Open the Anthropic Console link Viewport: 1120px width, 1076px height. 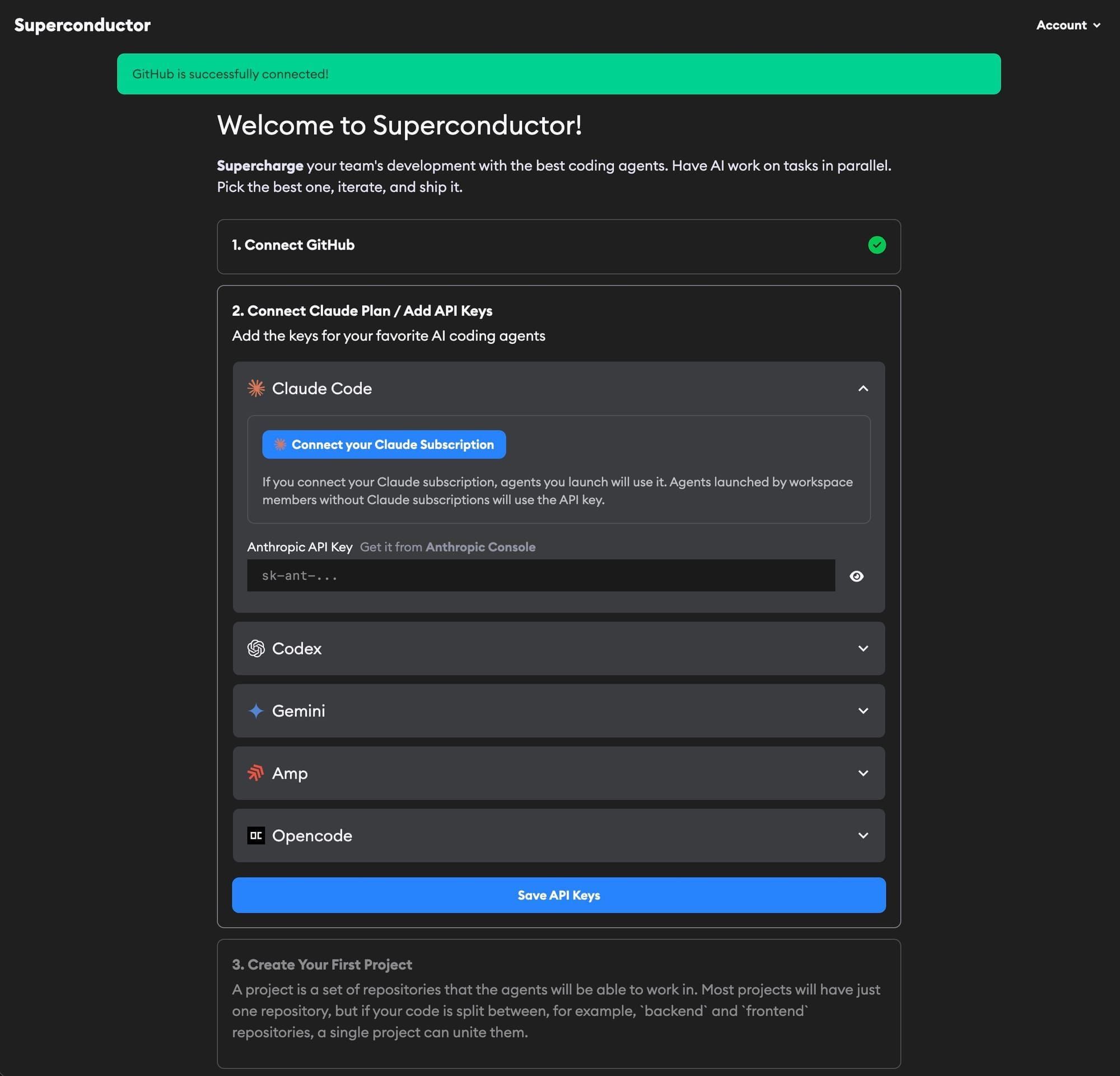coord(480,546)
